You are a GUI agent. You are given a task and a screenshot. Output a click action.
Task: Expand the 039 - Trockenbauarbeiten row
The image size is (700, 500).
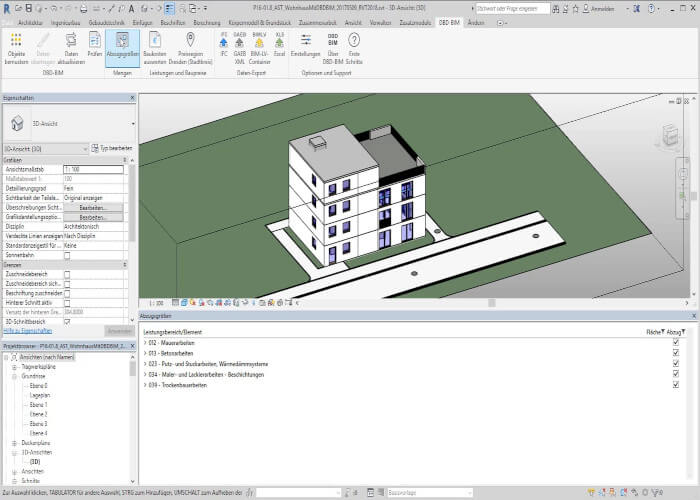click(x=146, y=385)
